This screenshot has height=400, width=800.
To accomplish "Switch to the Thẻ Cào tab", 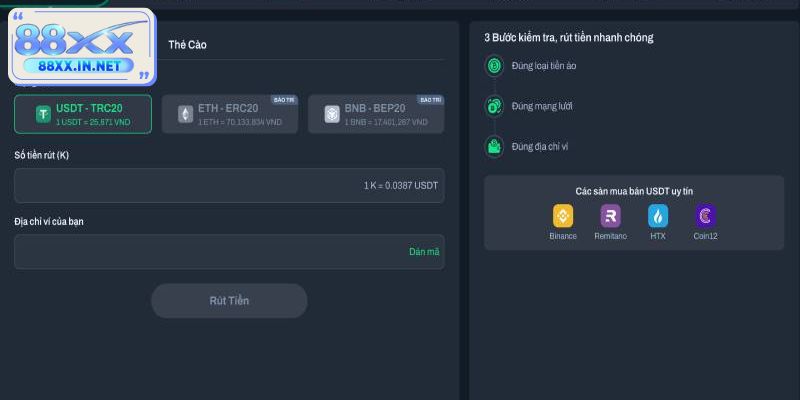I will (187, 45).
